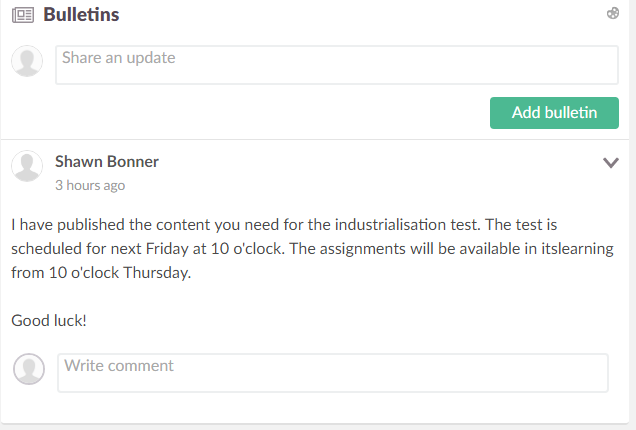Expand the bulletin options chevron
Viewport: 636px width, 430px height.
coord(611,163)
